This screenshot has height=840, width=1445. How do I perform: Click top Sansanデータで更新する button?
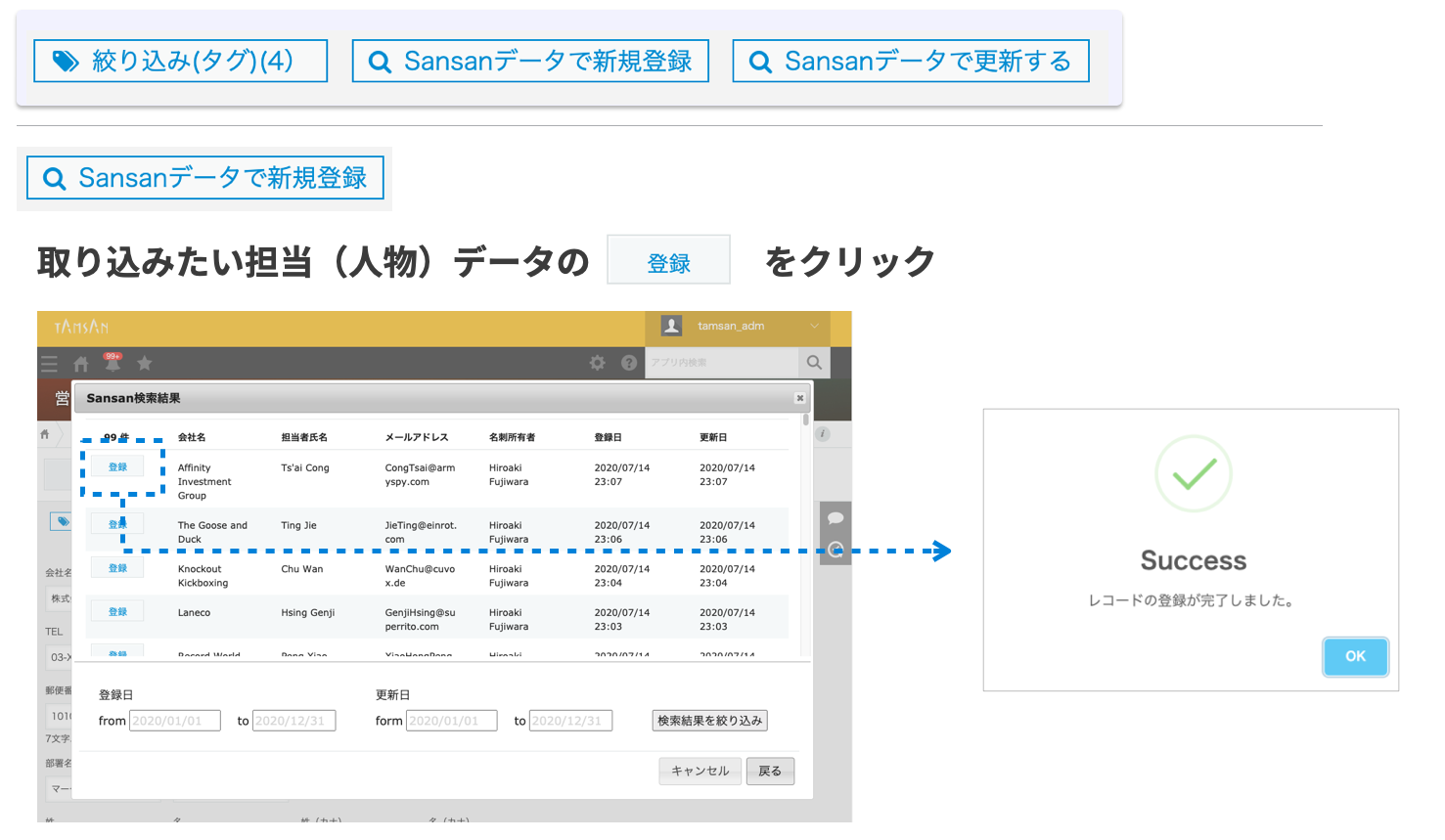pos(910,62)
